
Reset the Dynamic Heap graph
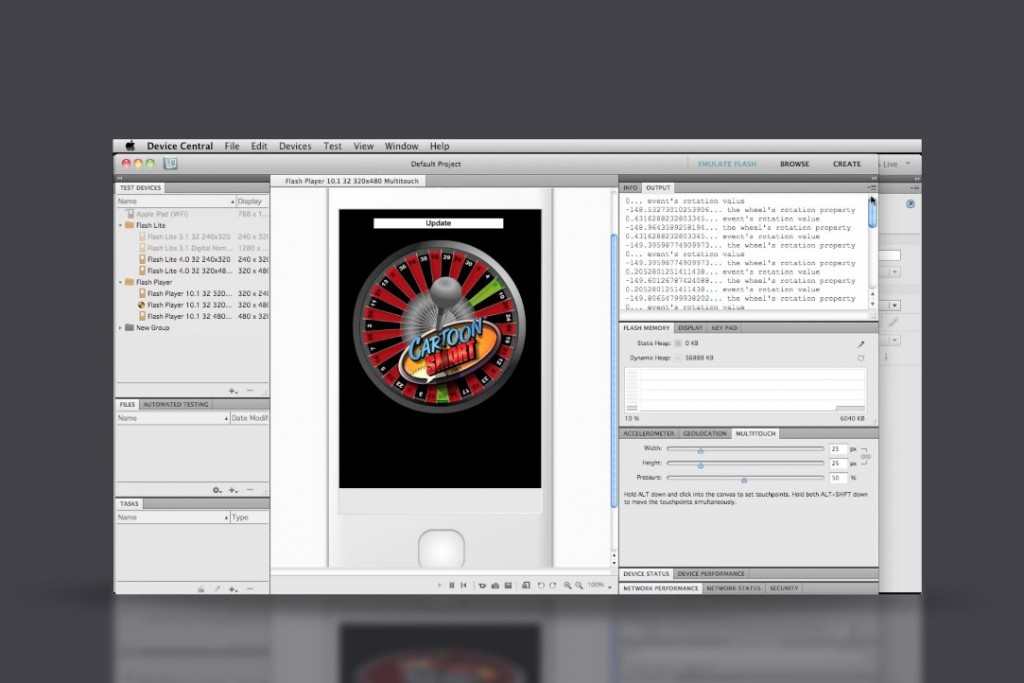[x=861, y=357]
